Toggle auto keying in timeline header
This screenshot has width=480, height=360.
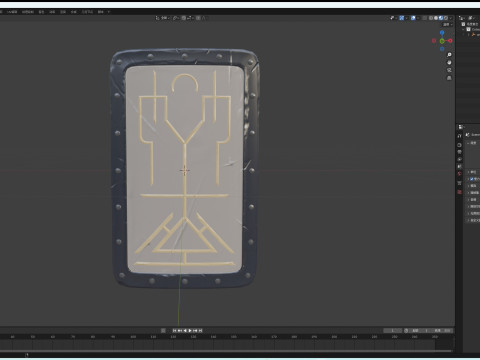coord(163,330)
